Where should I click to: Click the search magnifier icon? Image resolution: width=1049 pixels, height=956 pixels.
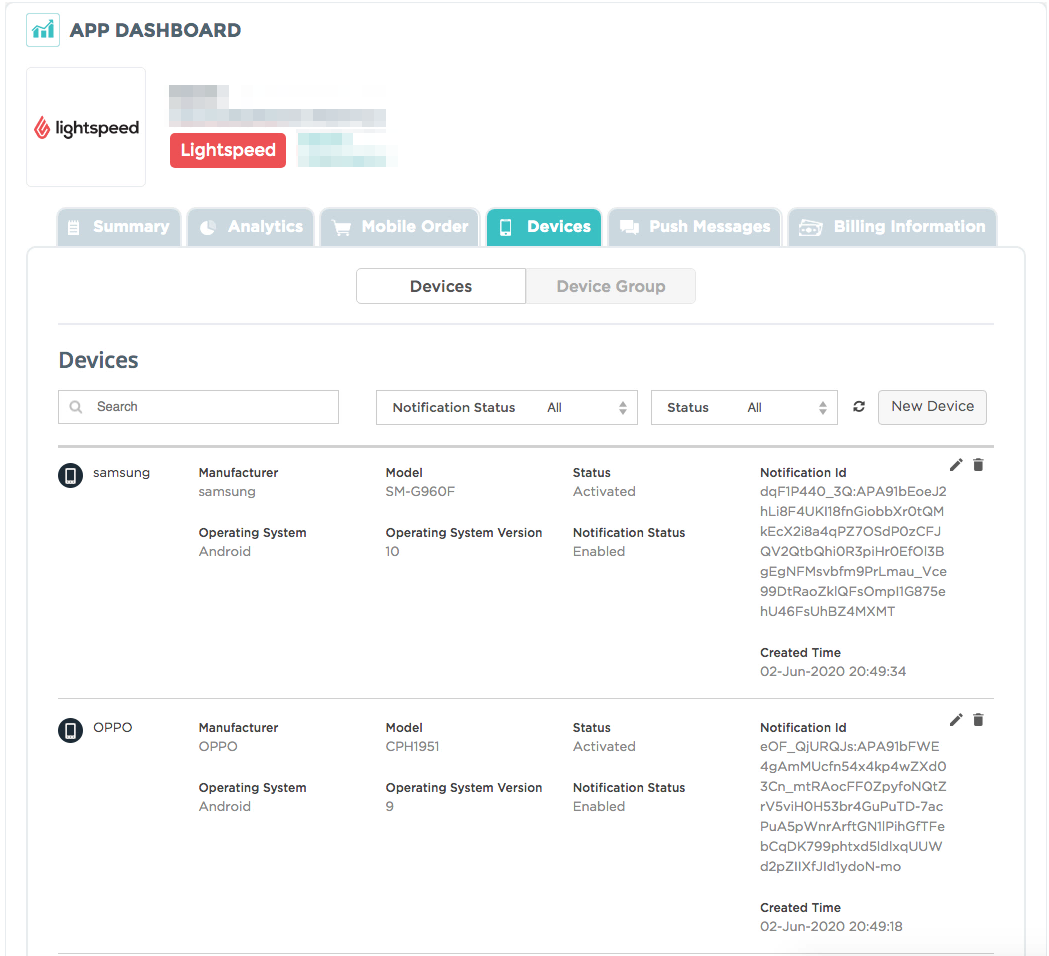point(76,407)
